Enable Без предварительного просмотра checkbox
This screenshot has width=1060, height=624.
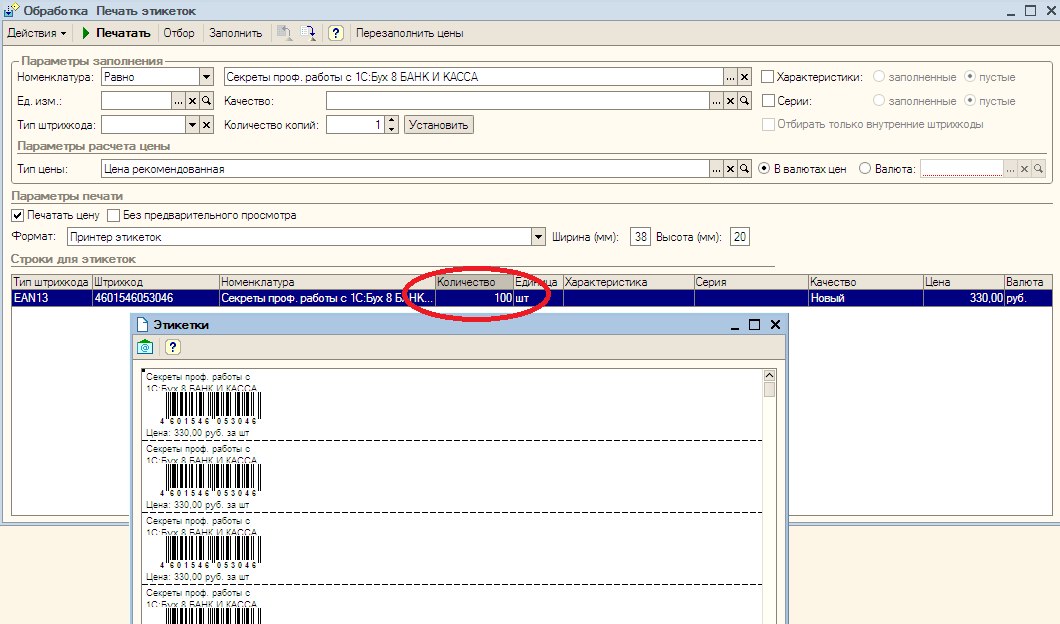tap(114, 216)
